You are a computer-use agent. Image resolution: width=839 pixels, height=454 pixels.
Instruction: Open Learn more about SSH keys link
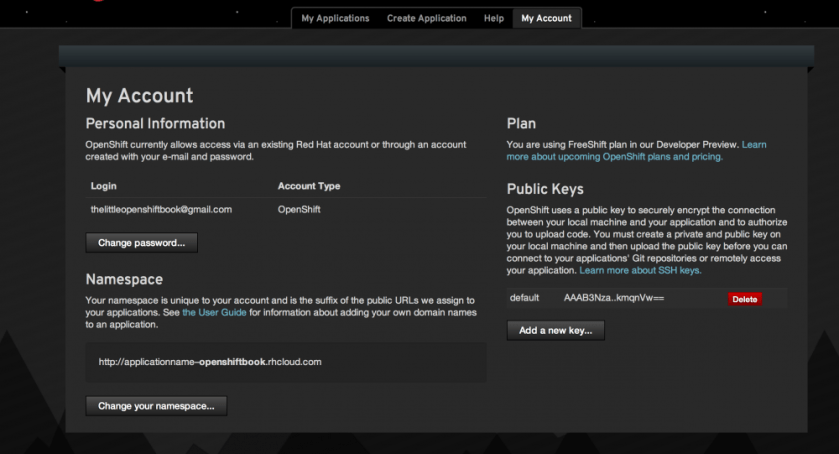click(640, 271)
